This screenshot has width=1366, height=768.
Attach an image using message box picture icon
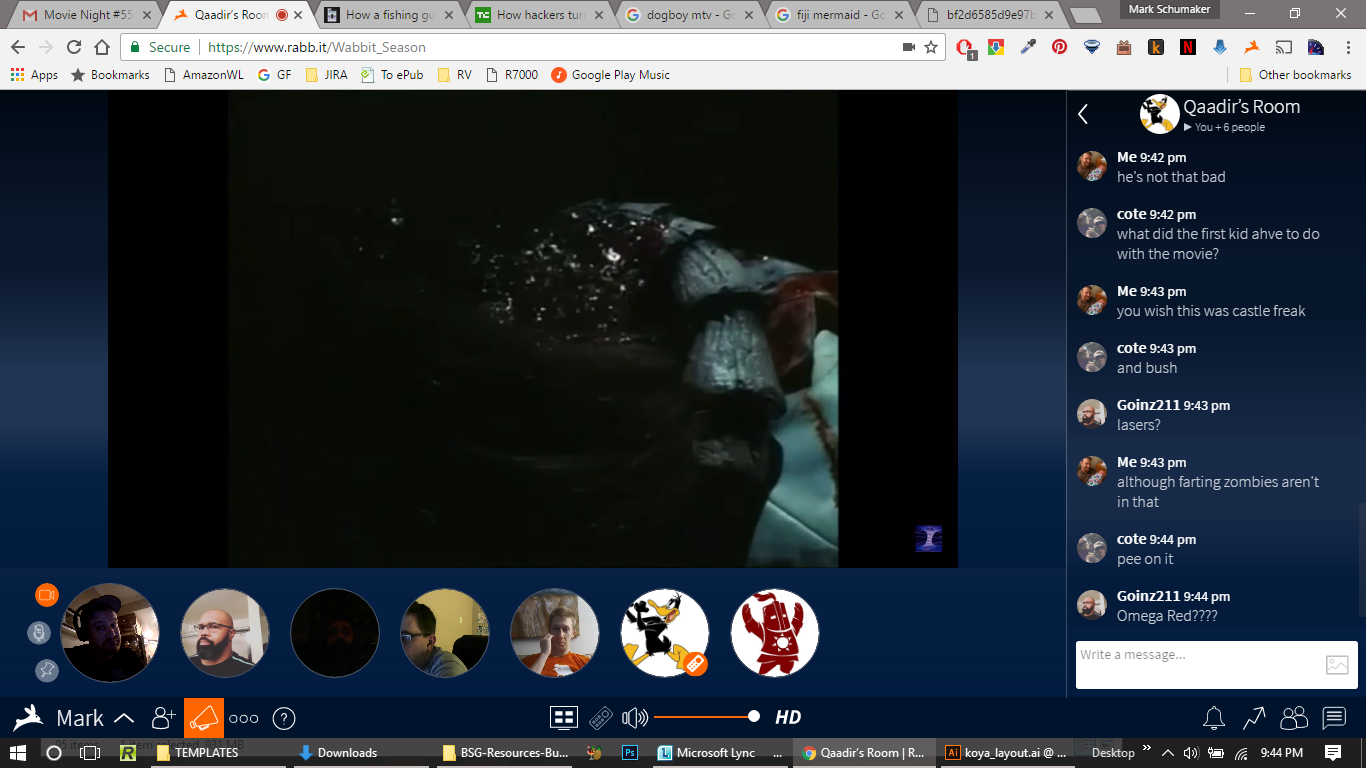tap(1337, 664)
